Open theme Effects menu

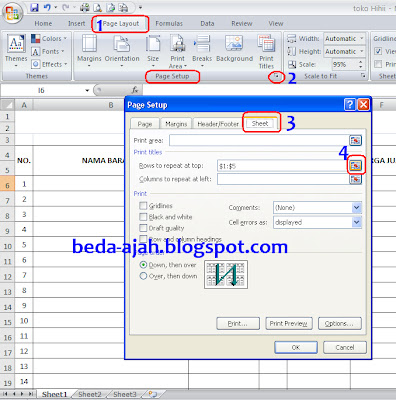49,64
